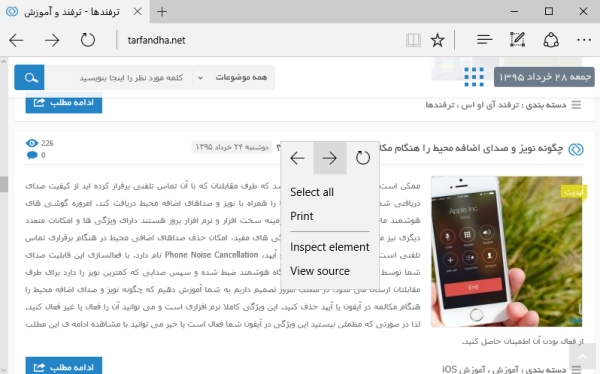The image size is (600, 374).
Task: Make a web note with pen icon
Action: pyautogui.click(x=517, y=39)
